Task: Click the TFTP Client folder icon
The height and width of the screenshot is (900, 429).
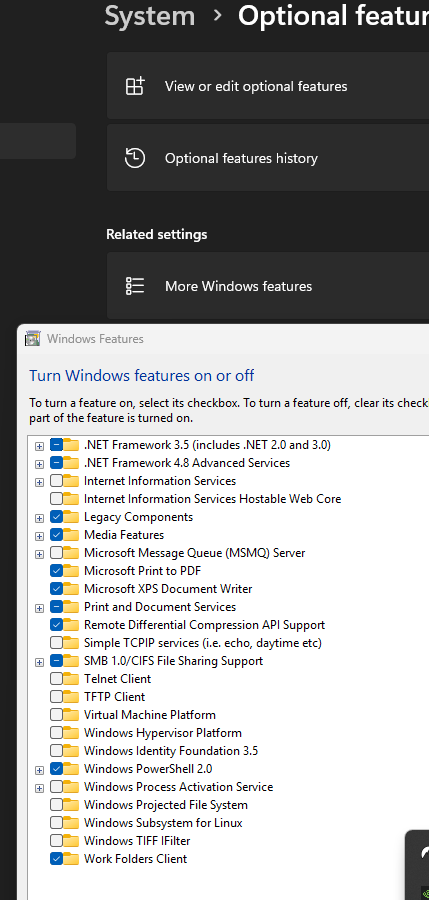Action: (x=71, y=697)
